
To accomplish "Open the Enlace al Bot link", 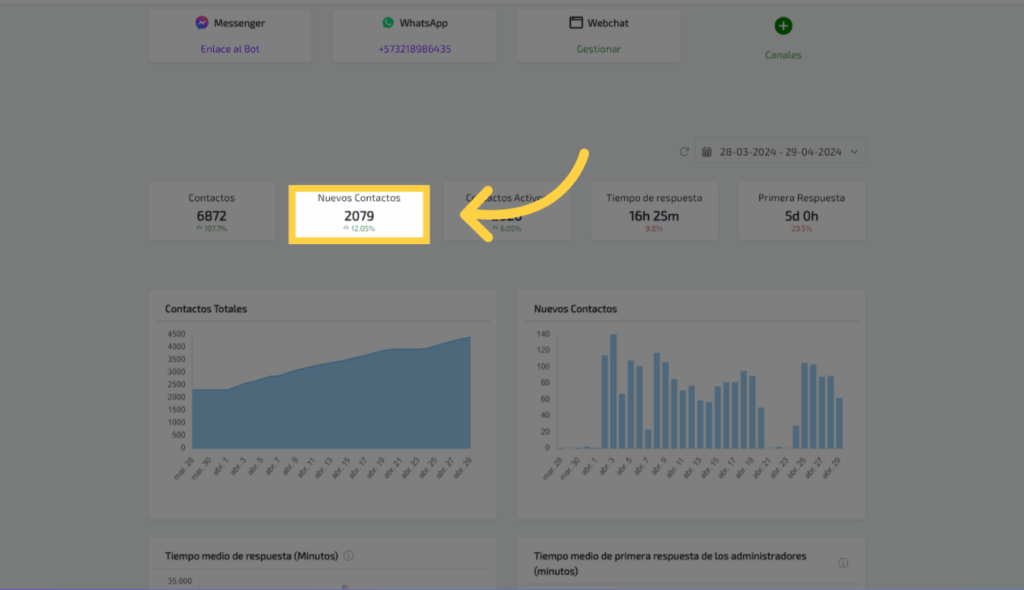I will (x=230, y=49).
